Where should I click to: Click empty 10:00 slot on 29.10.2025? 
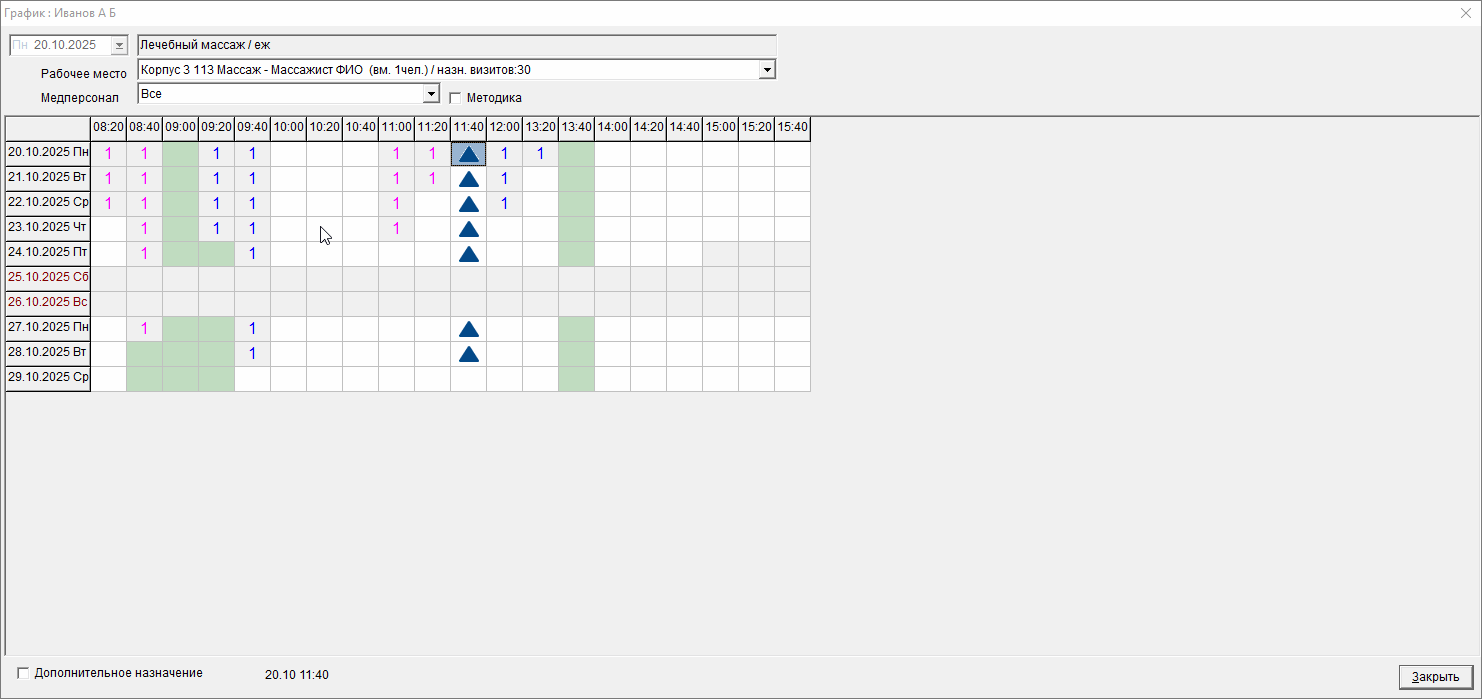(x=288, y=379)
